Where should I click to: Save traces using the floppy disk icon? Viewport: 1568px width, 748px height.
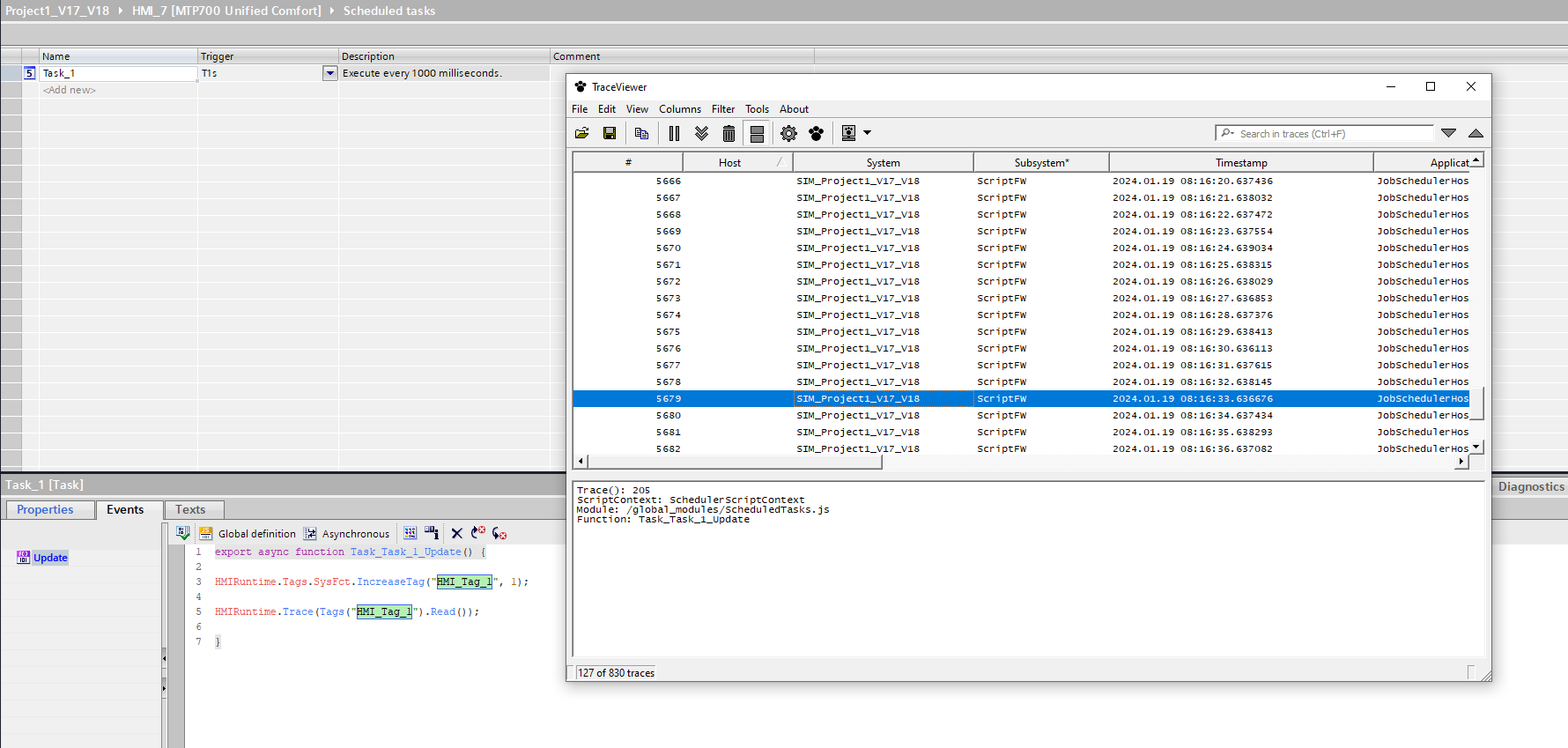(609, 133)
